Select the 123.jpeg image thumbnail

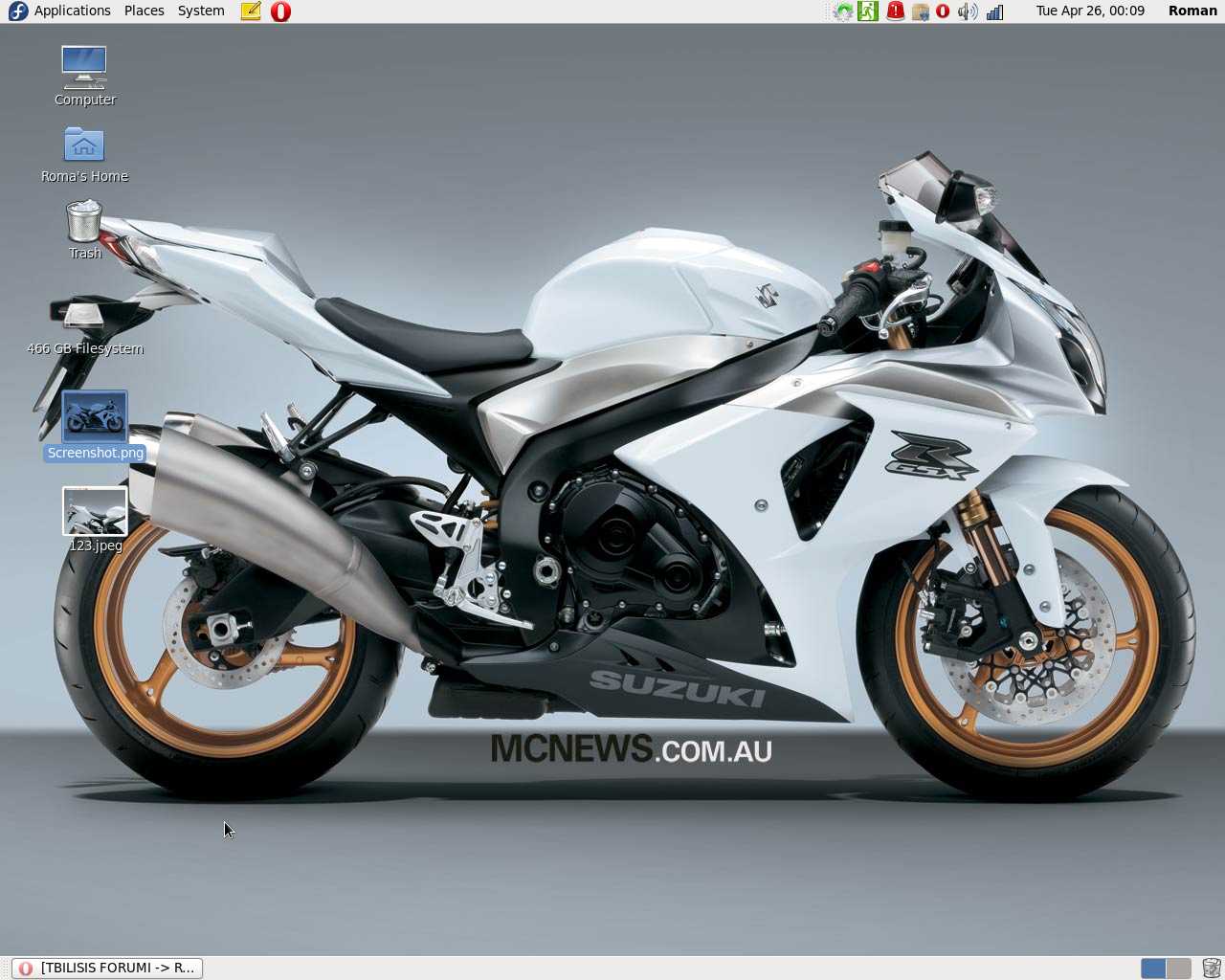click(95, 511)
